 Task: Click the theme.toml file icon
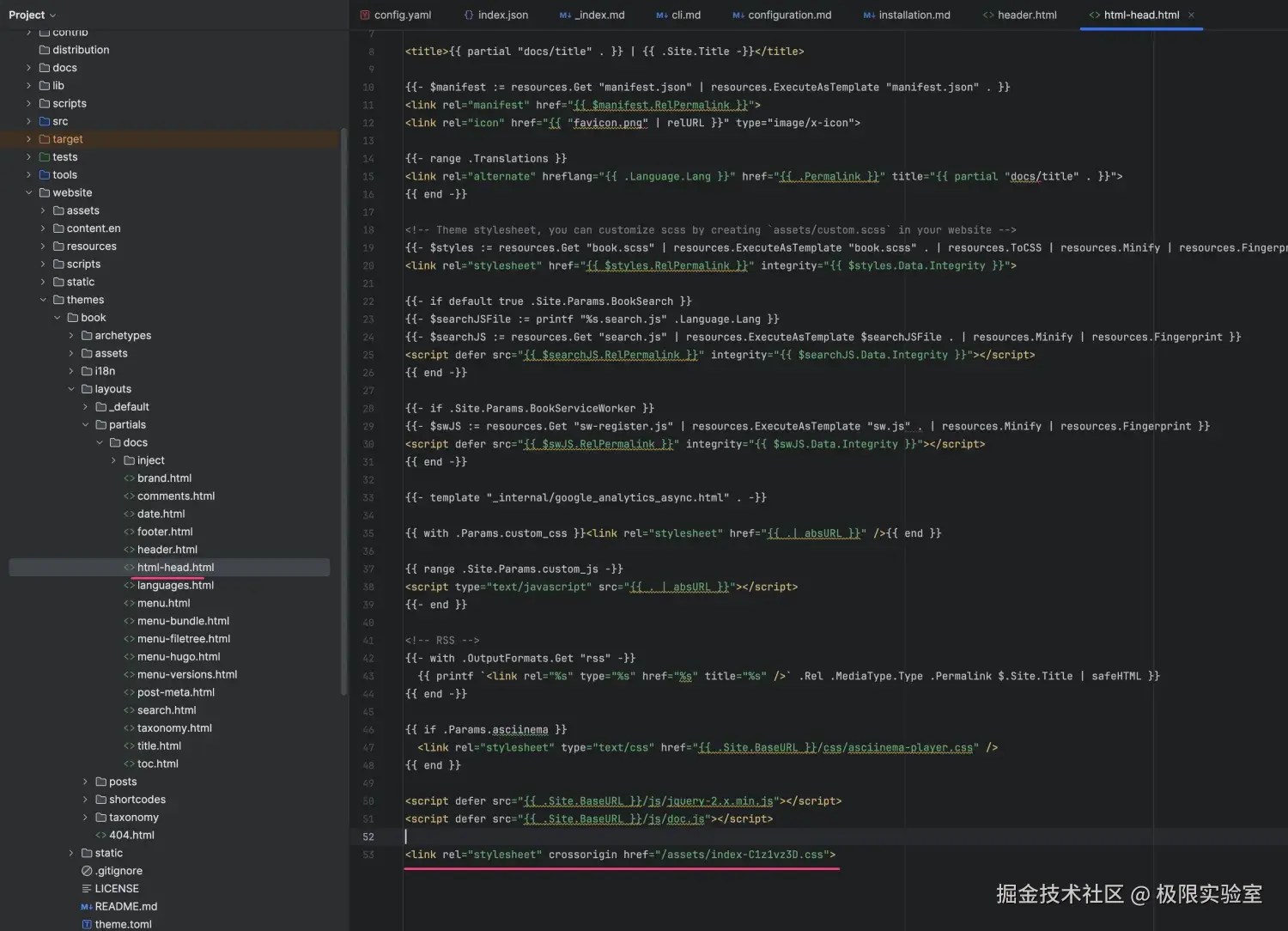tap(87, 925)
